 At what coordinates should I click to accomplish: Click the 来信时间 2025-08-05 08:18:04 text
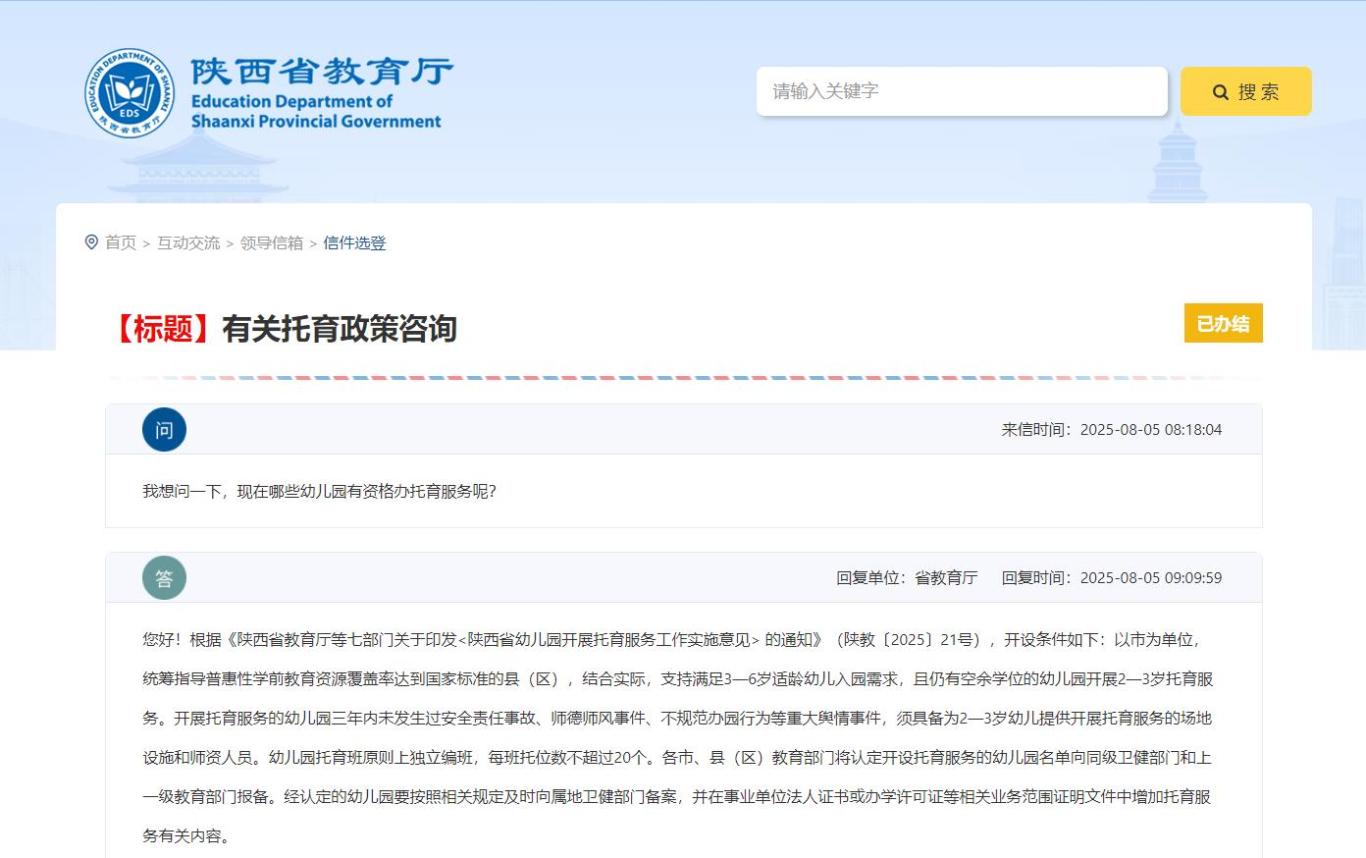(1112, 430)
